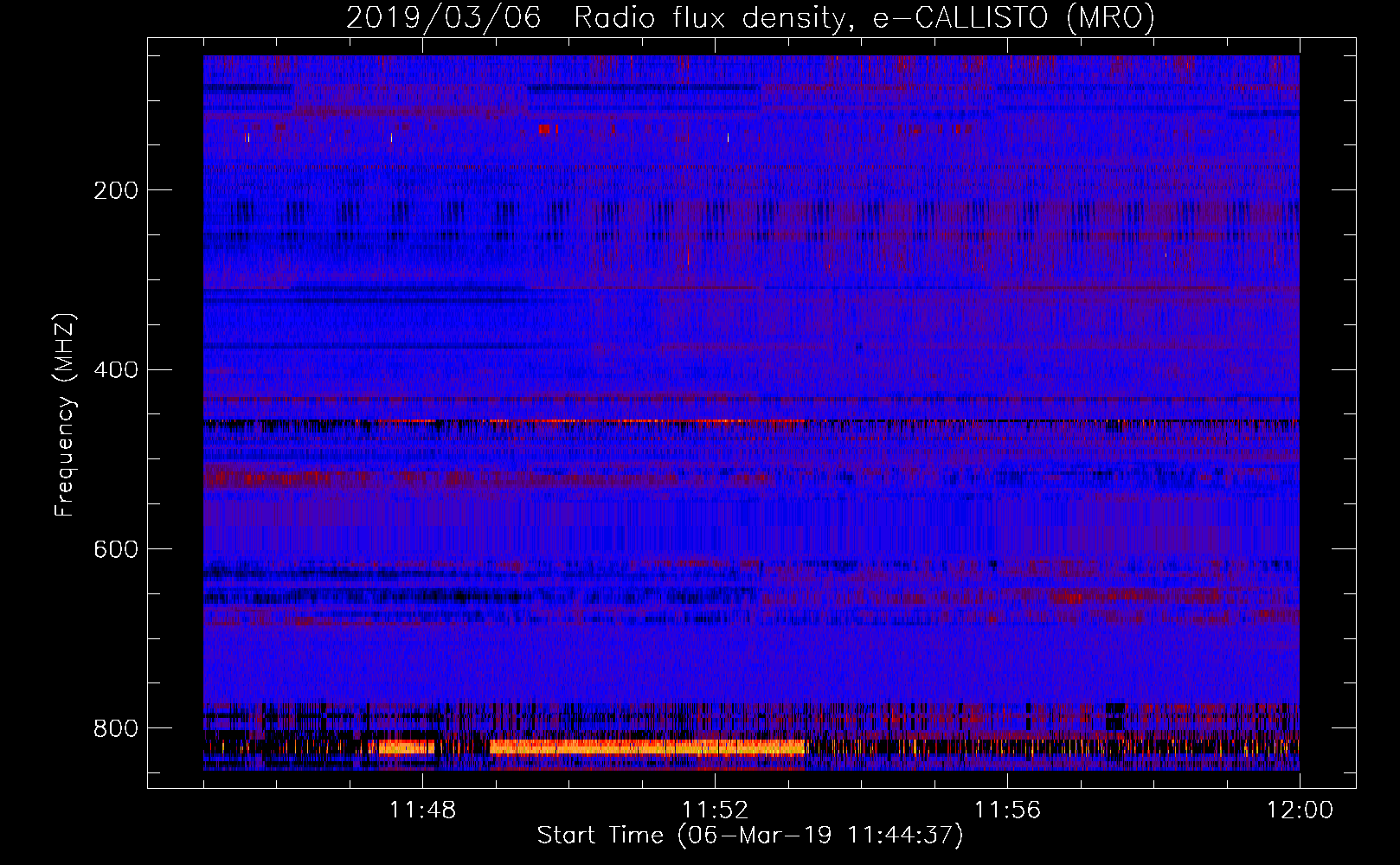Click the short yellow burst near 11:47

click(407, 747)
